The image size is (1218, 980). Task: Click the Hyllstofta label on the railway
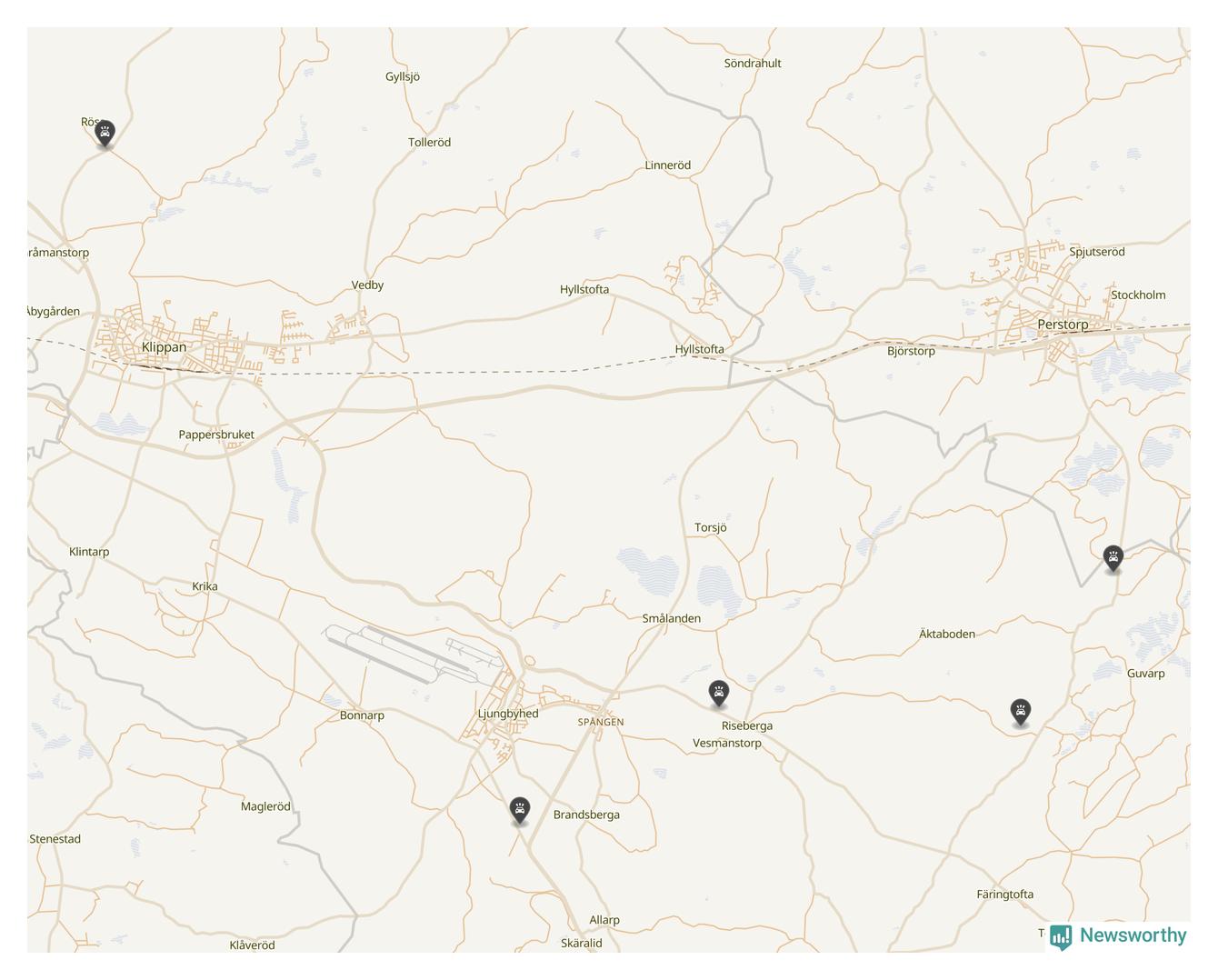point(700,349)
